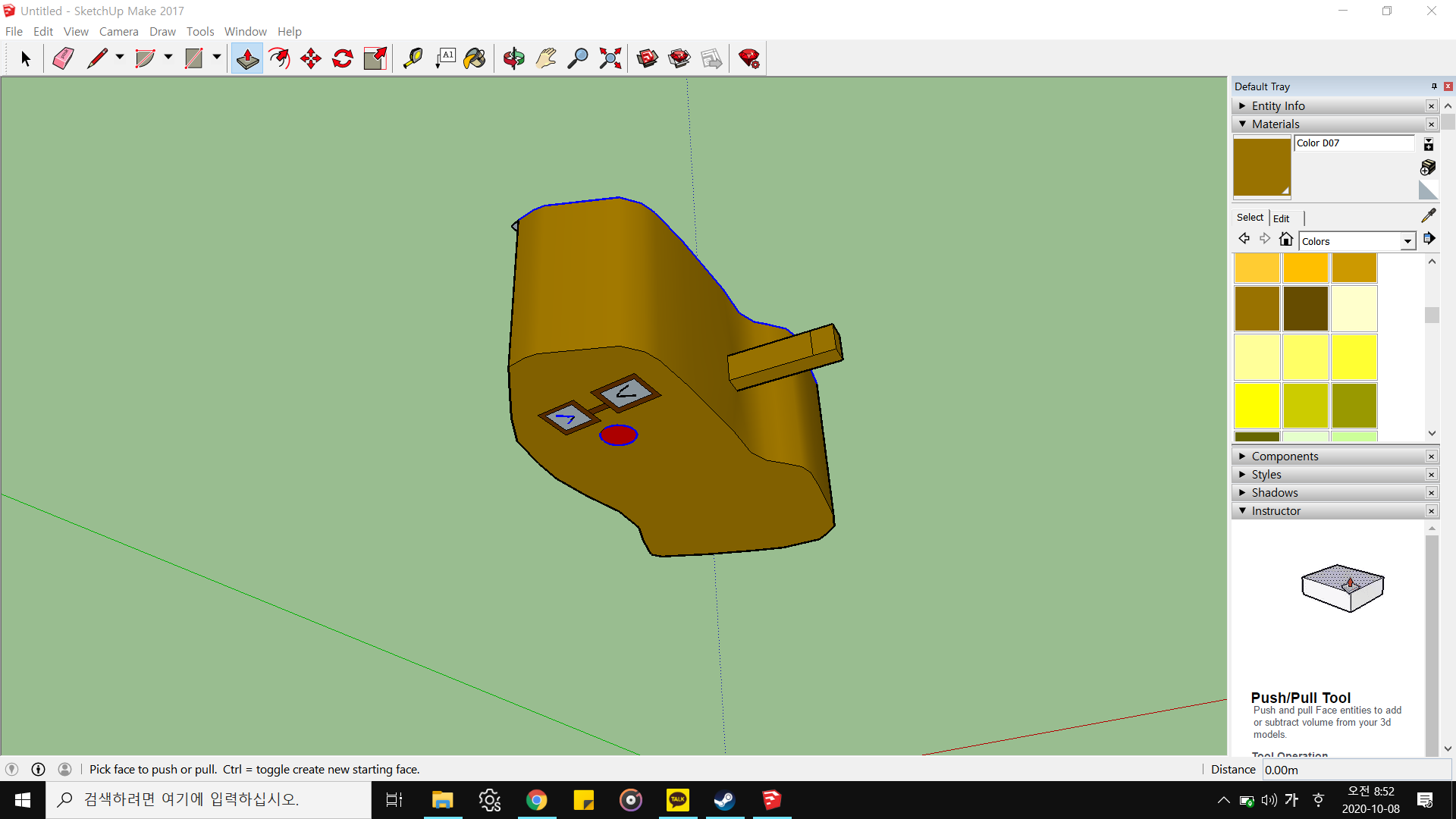Image resolution: width=1456 pixels, height=819 pixels.
Task: Open the Tools menu
Action: pos(200,31)
